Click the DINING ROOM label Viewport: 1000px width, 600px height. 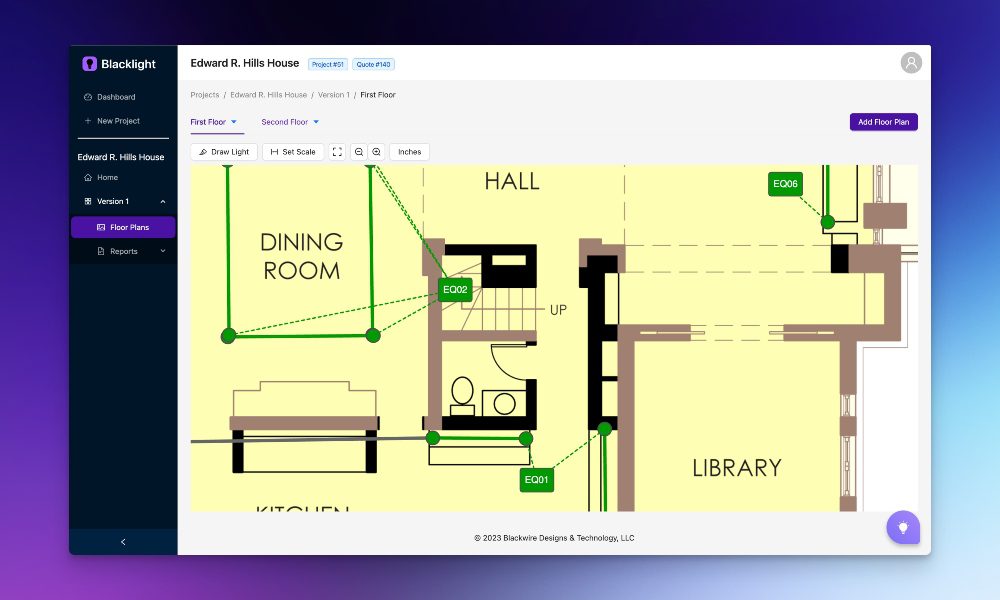[302, 256]
